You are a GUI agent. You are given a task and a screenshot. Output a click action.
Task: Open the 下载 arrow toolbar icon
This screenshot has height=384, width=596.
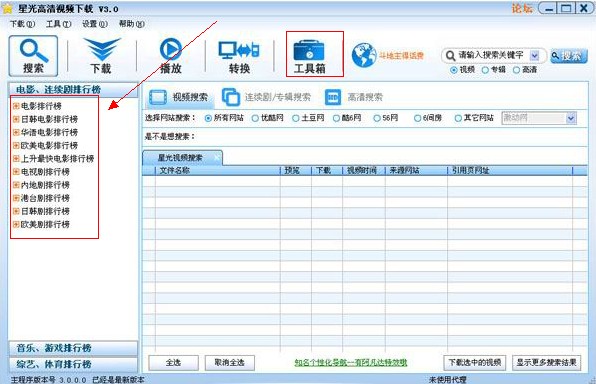101,56
